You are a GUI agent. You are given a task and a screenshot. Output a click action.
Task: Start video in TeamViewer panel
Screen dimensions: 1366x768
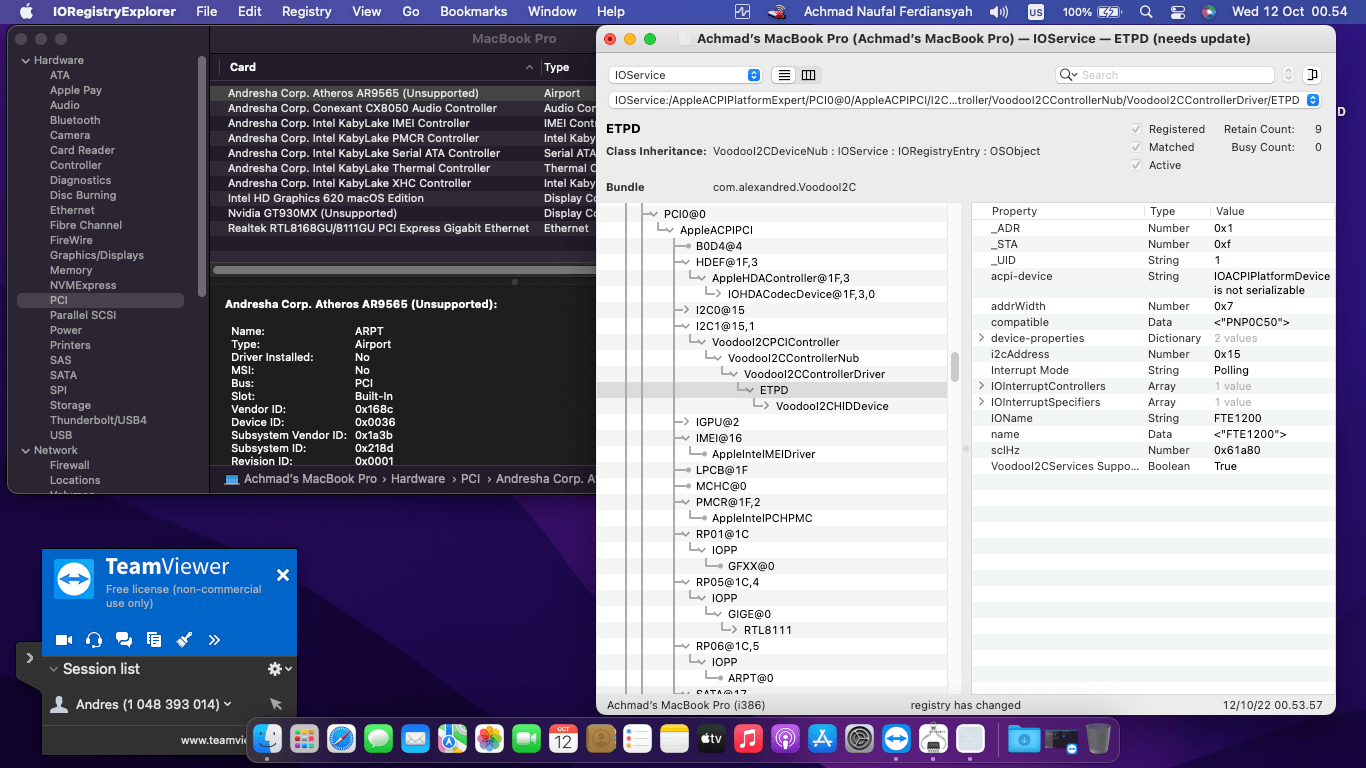click(64, 640)
